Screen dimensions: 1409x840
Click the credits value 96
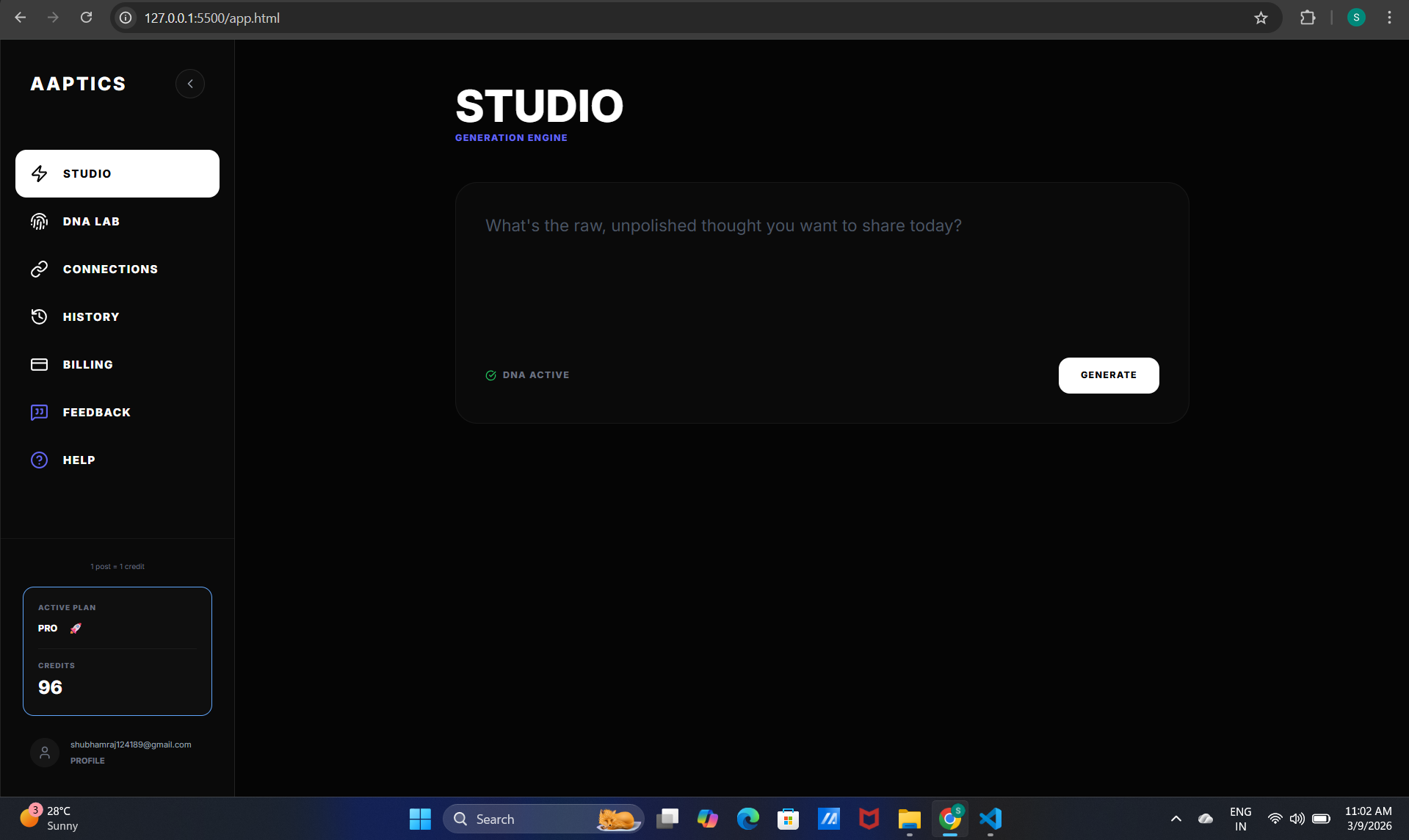[x=50, y=687]
